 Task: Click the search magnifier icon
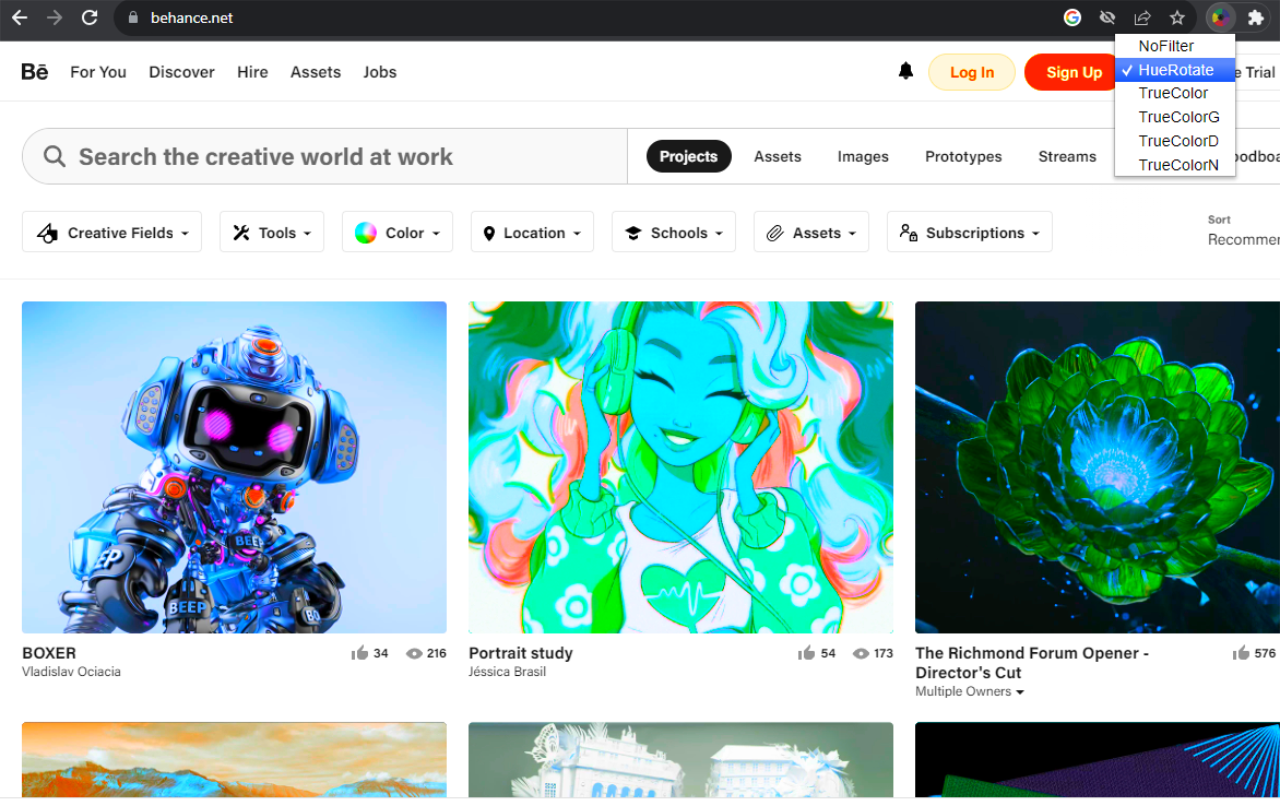click(x=53, y=156)
